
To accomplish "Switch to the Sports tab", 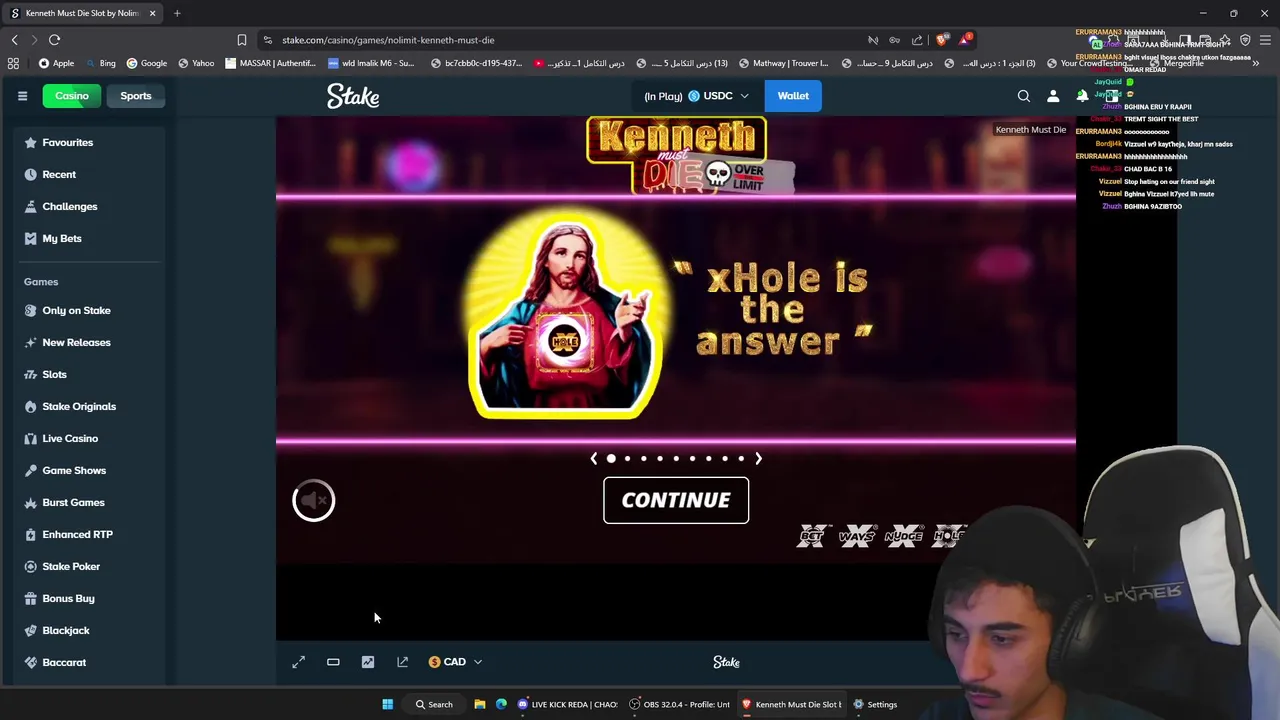I will click(x=136, y=96).
